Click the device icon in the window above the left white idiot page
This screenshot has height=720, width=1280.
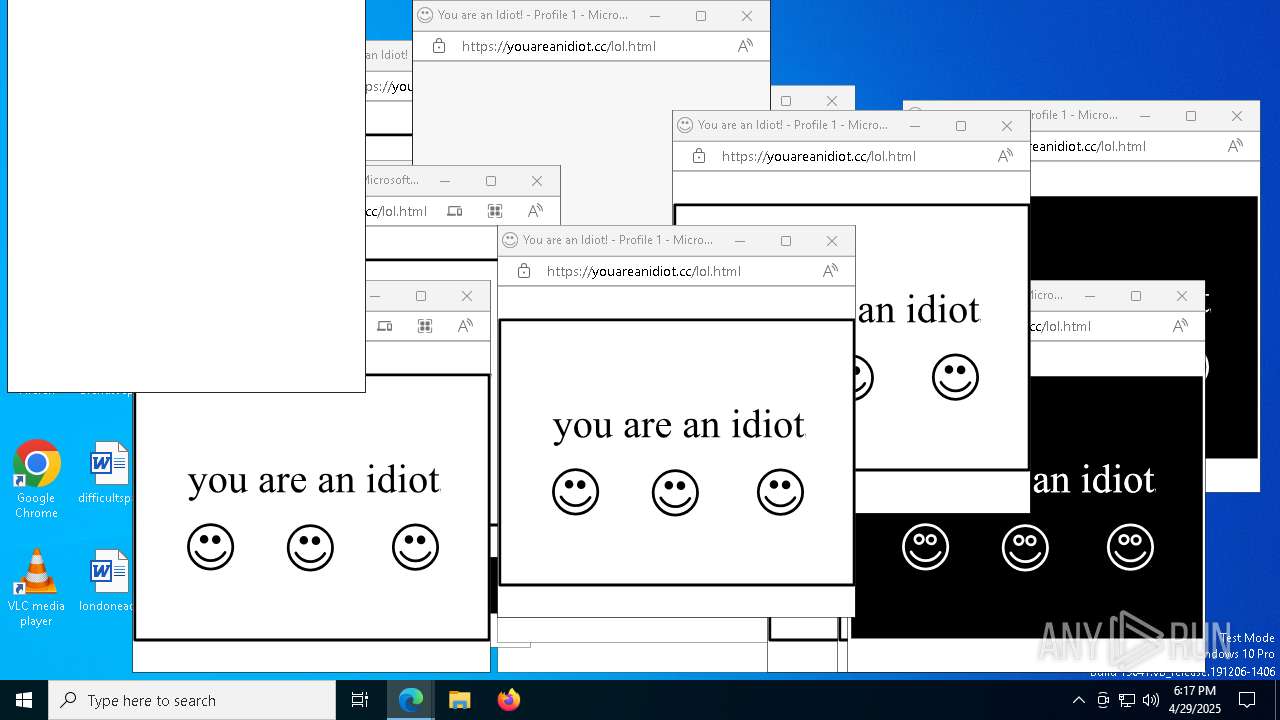pyautogui.click(x=385, y=326)
